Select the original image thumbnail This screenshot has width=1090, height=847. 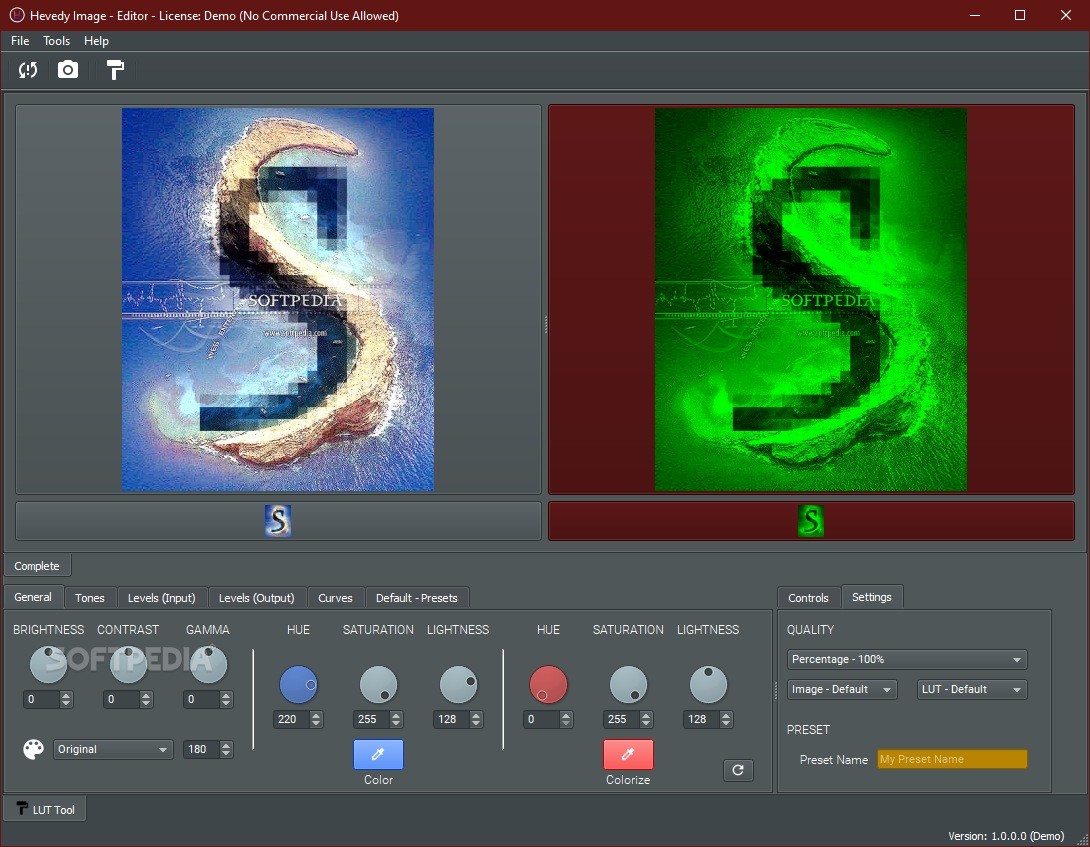coord(277,521)
